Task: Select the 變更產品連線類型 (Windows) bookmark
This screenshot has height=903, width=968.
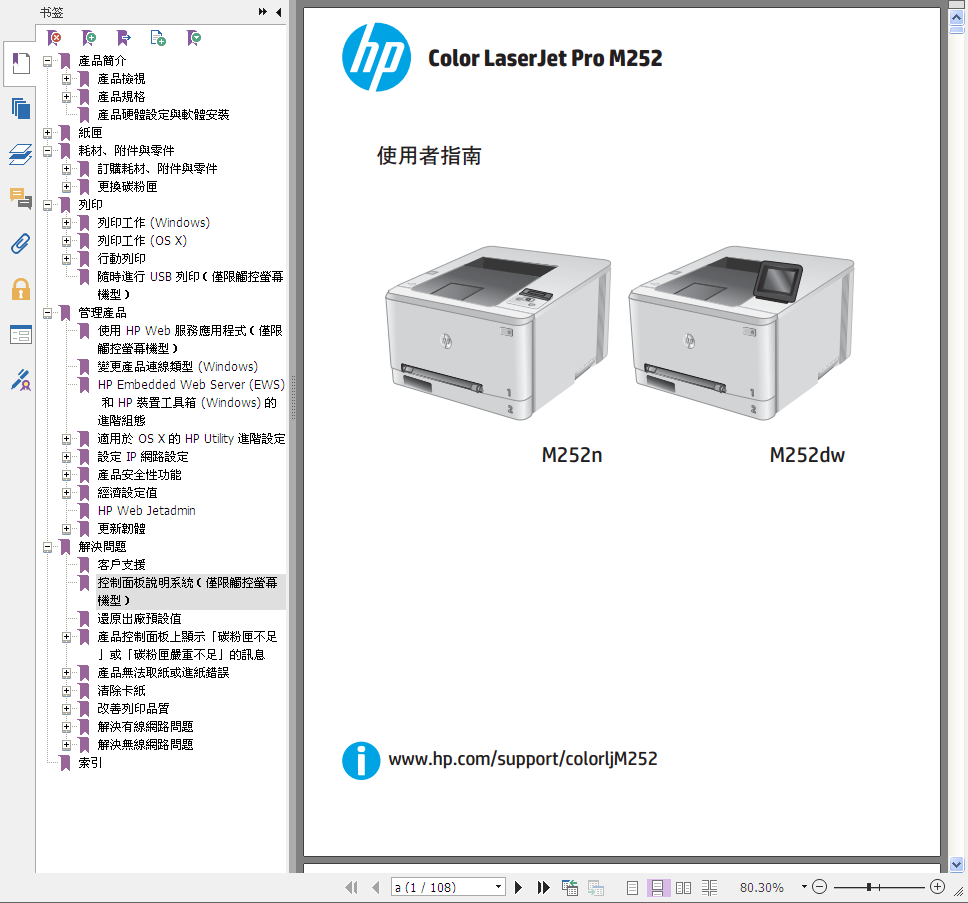Action: 178,367
